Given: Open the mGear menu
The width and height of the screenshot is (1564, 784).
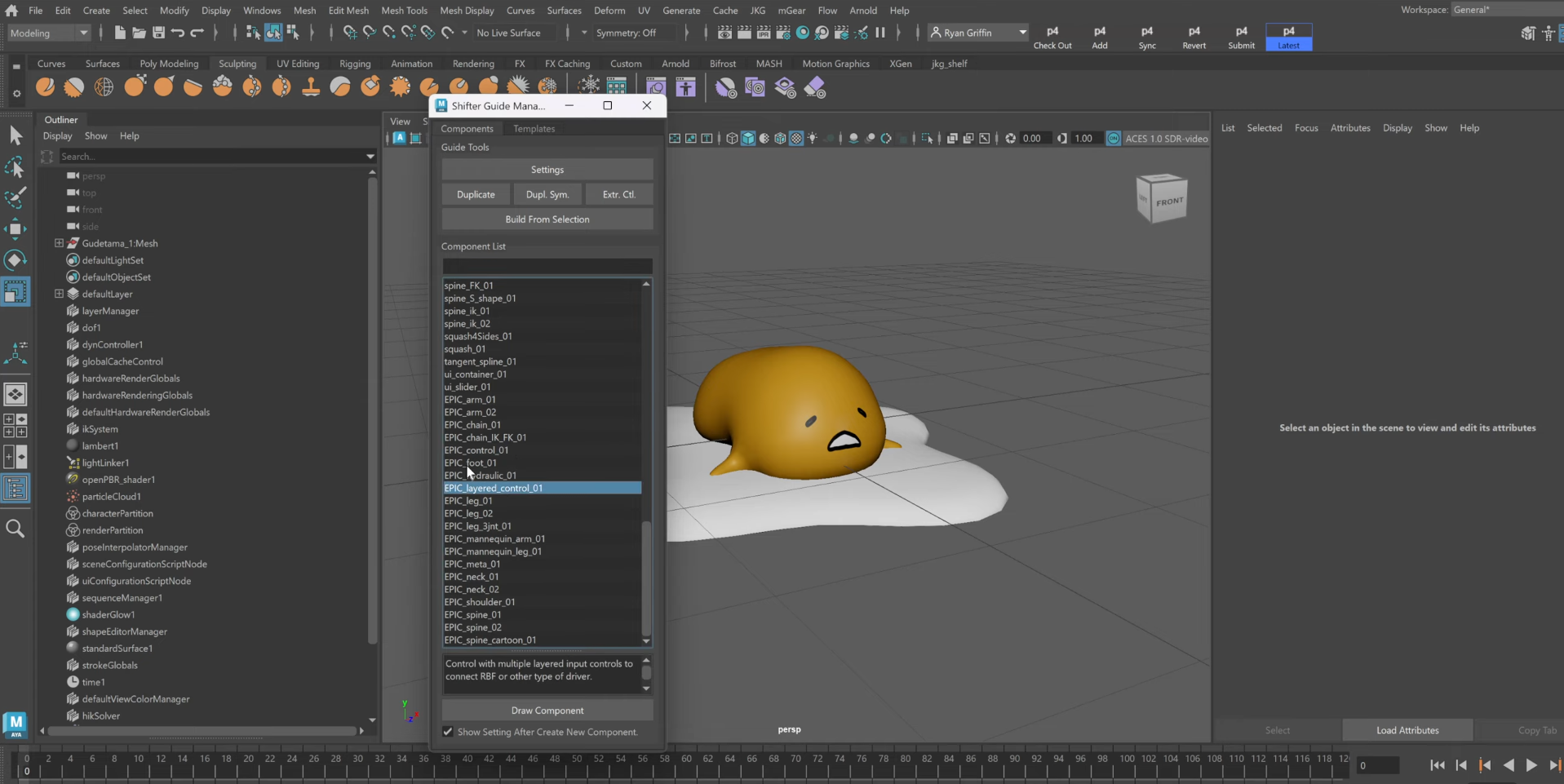Looking at the screenshot, I should [x=791, y=11].
